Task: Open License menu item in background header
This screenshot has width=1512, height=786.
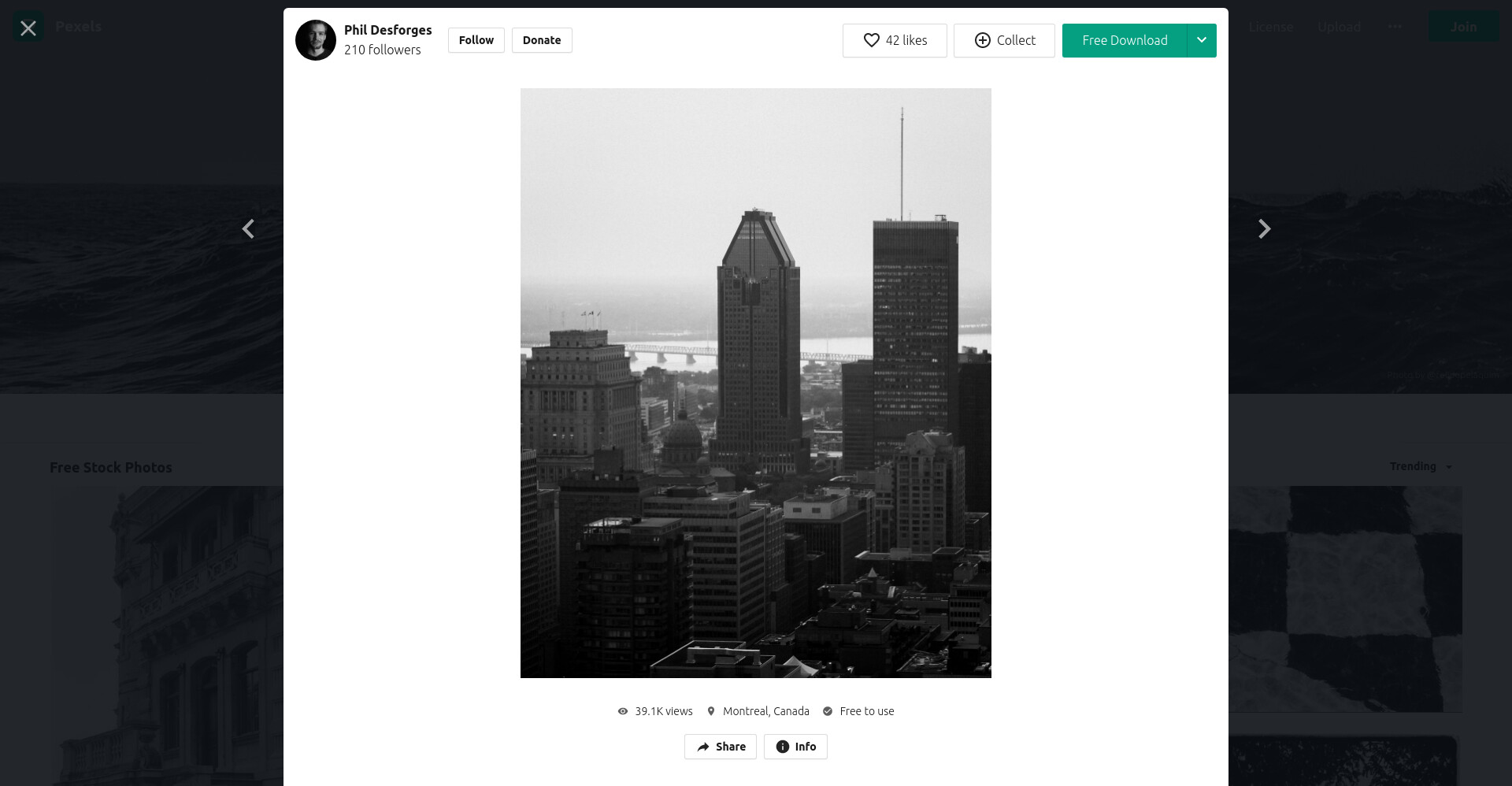Action: (1270, 27)
